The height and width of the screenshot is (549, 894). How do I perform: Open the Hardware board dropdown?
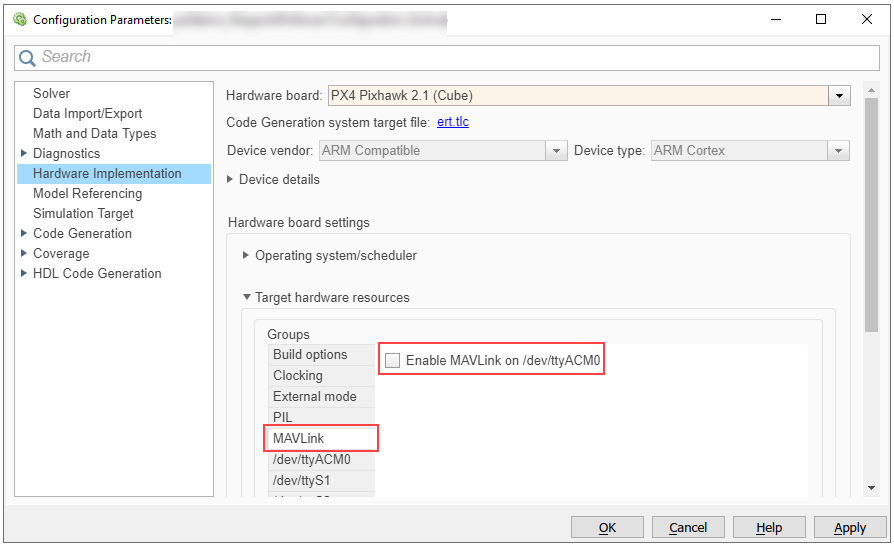pyautogui.click(x=839, y=96)
